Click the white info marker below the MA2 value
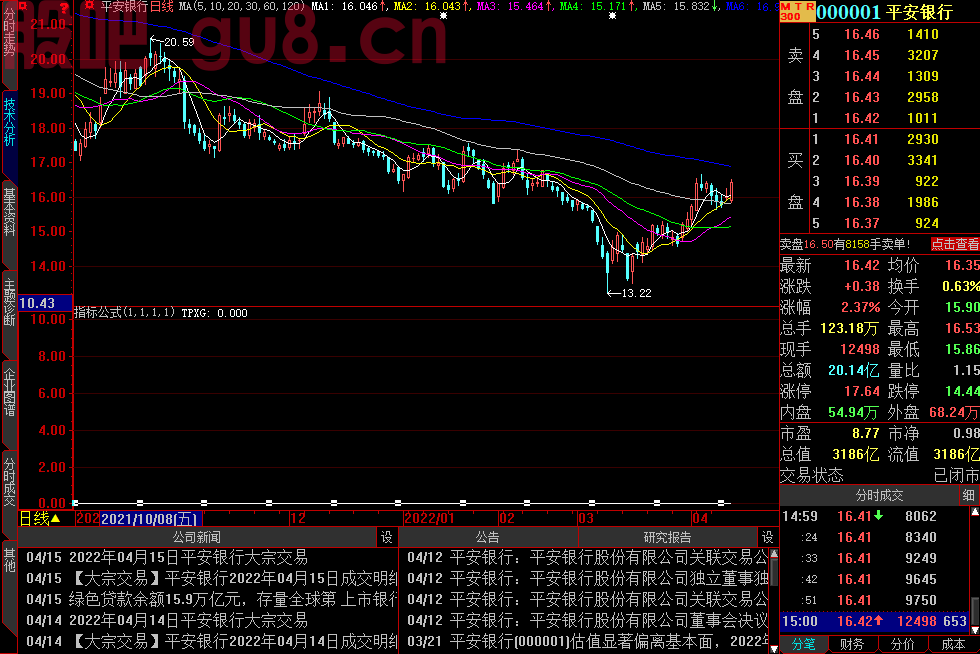Viewport: 980px width, 654px height. point(444,16)
